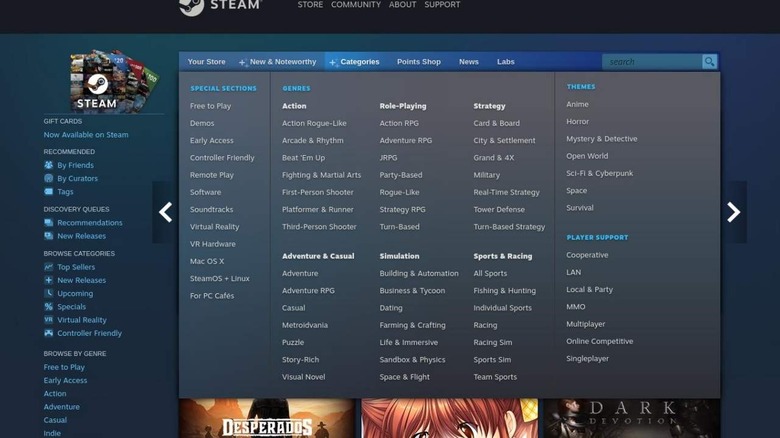Collapse the Categories dropdown menu
The height and width of the screenshot is (438, 780).
pos(354,62)
